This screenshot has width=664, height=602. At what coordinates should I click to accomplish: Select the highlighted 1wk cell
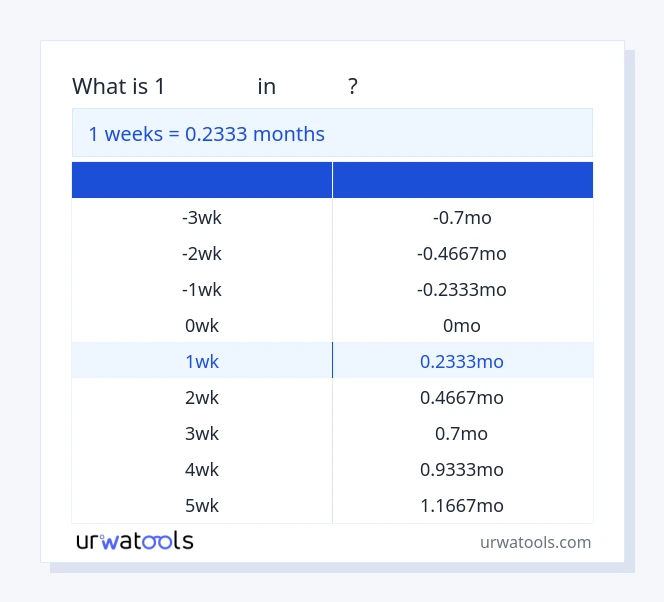[x=202, y=361]
